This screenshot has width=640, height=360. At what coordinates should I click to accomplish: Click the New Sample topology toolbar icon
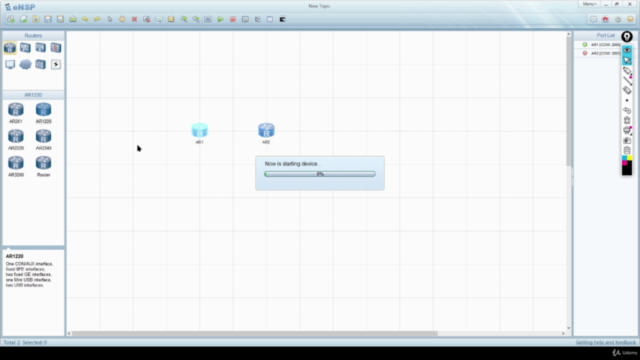click(x=23, y=19)
